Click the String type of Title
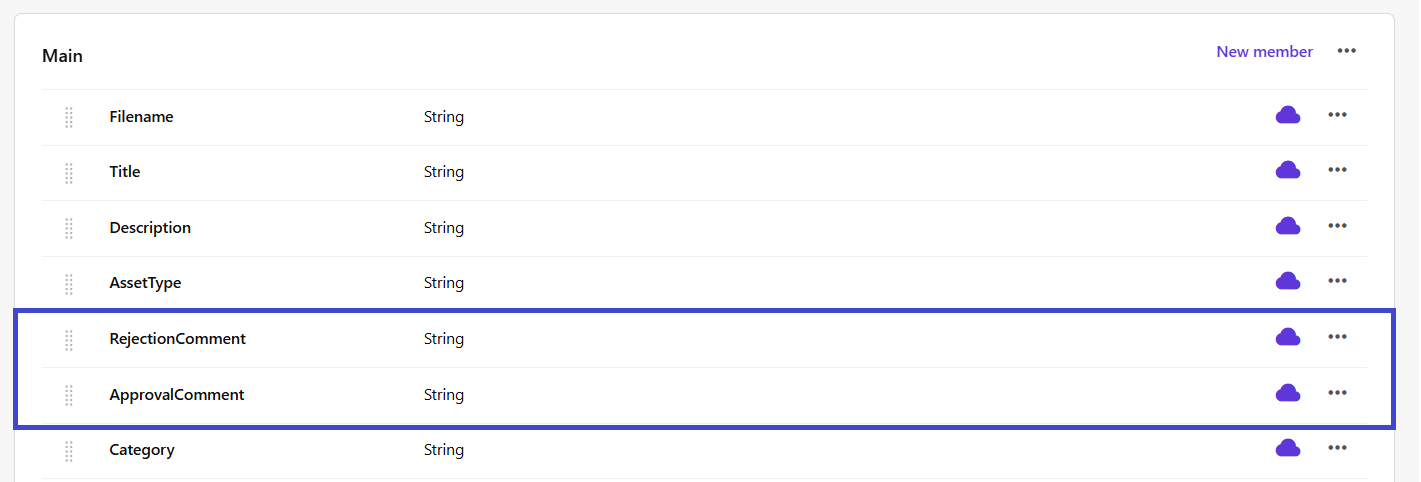 (443, 172)
